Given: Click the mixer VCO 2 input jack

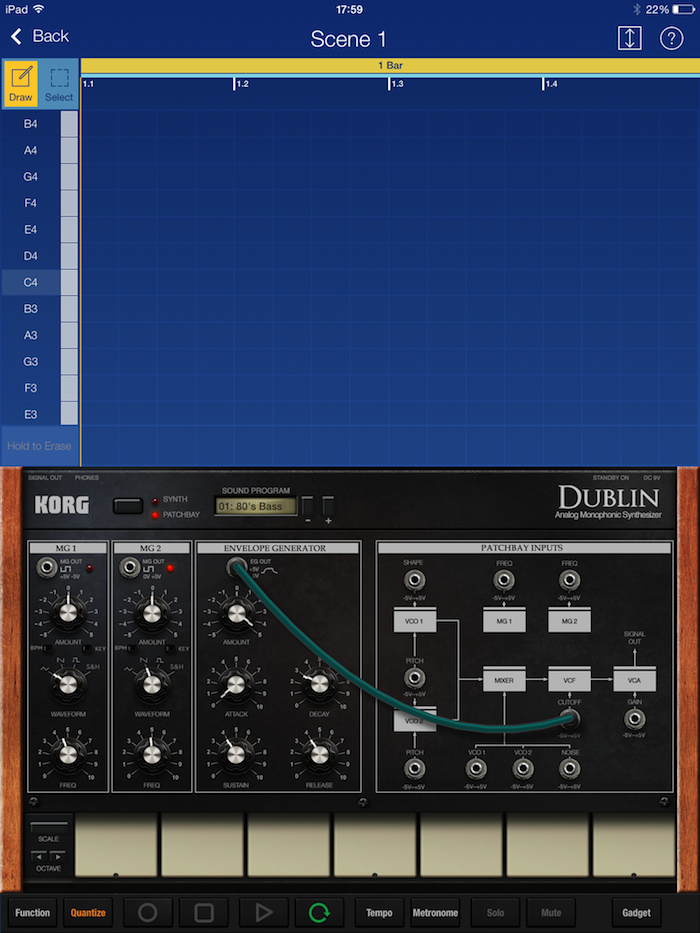Looking at the screenshot, I should pos(523,769).
